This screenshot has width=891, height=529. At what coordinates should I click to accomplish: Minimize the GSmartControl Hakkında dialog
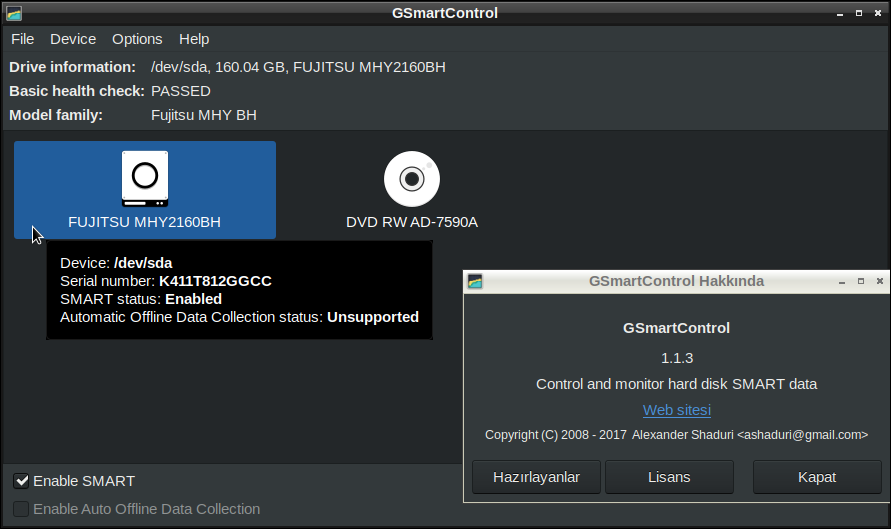[842, 281]
